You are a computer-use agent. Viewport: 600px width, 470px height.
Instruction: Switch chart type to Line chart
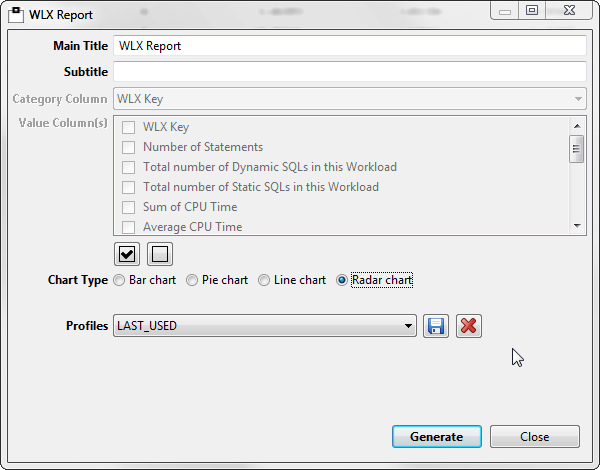[264, 280]
